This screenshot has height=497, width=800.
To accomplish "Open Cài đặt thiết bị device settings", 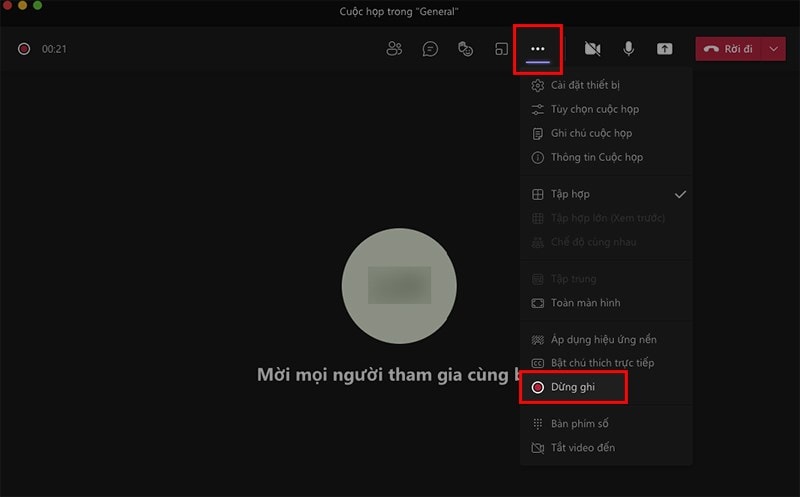I will click(x=606, y=85).
